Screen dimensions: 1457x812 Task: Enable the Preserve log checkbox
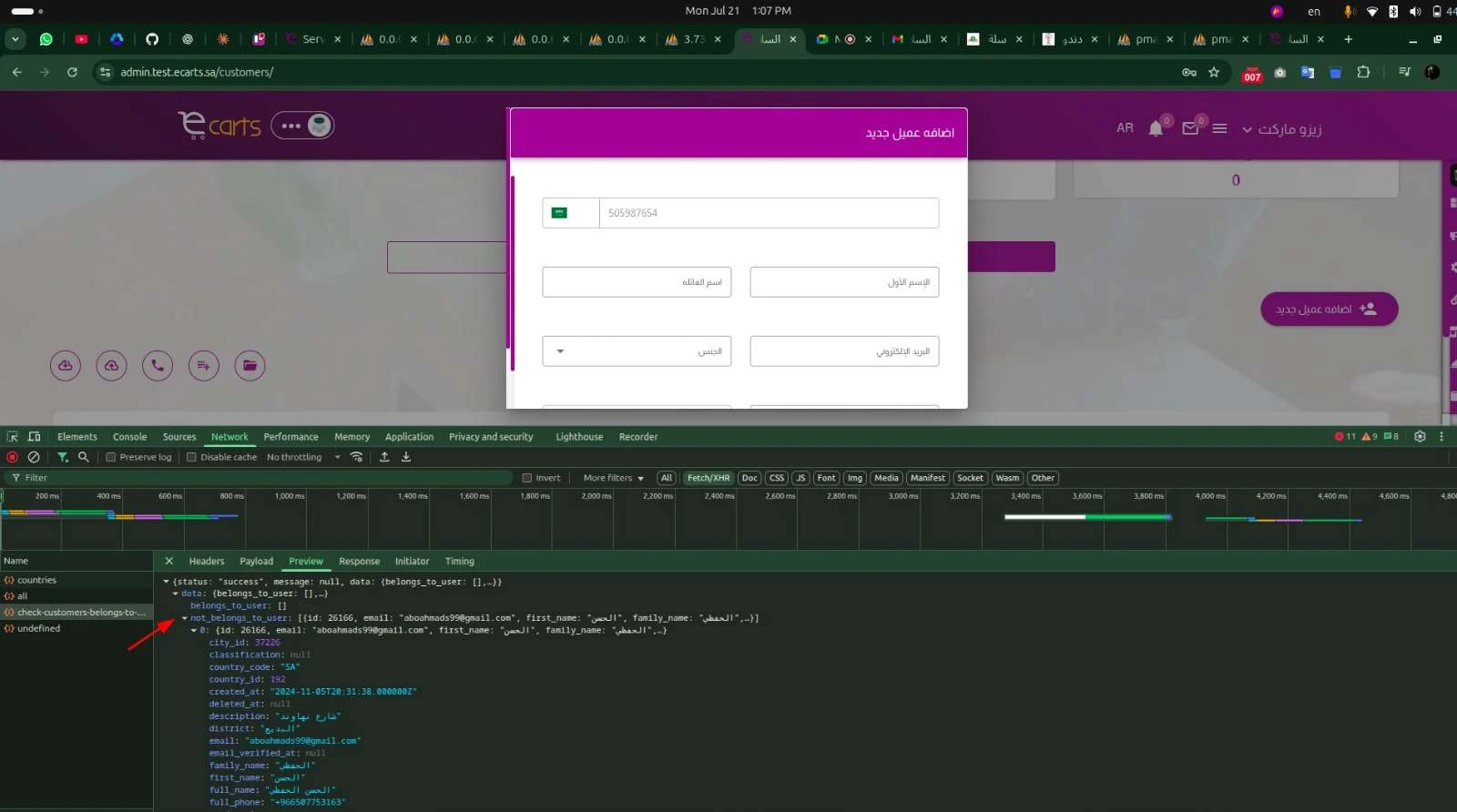pos(111,457)
